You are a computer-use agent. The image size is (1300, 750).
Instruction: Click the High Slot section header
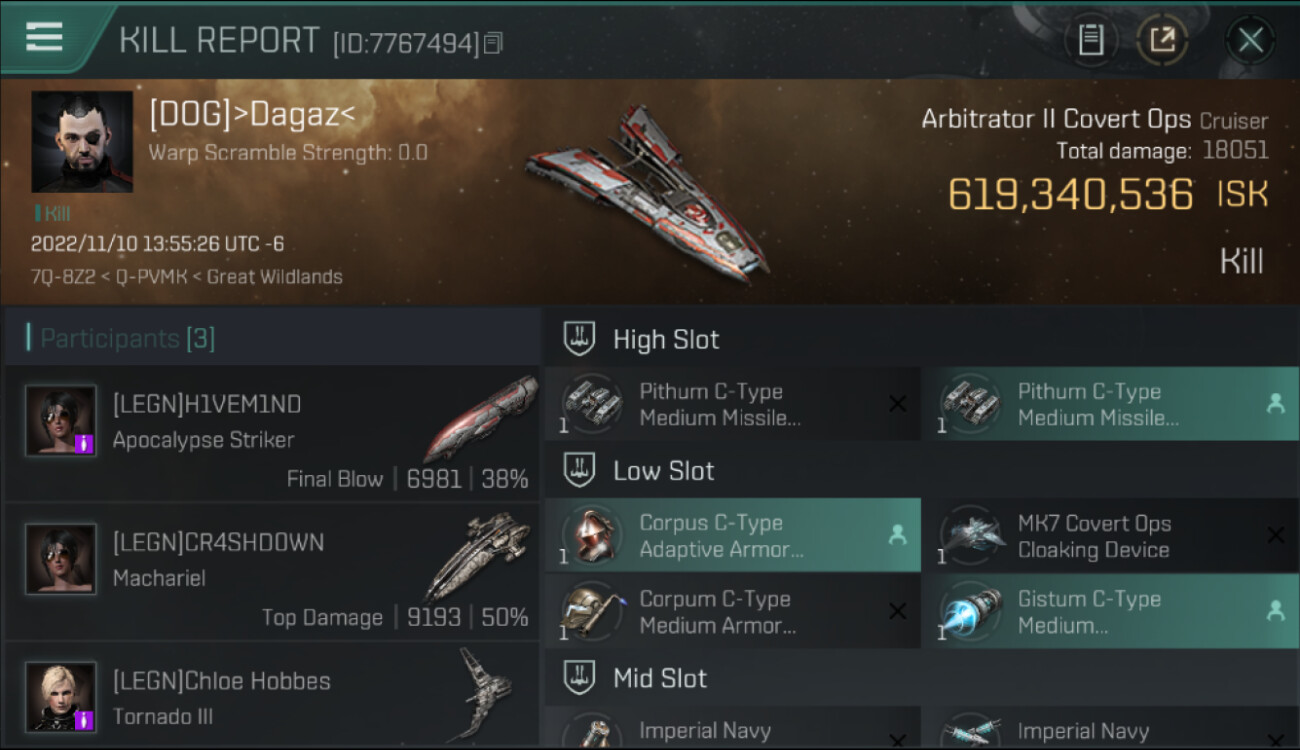[666, 339]
